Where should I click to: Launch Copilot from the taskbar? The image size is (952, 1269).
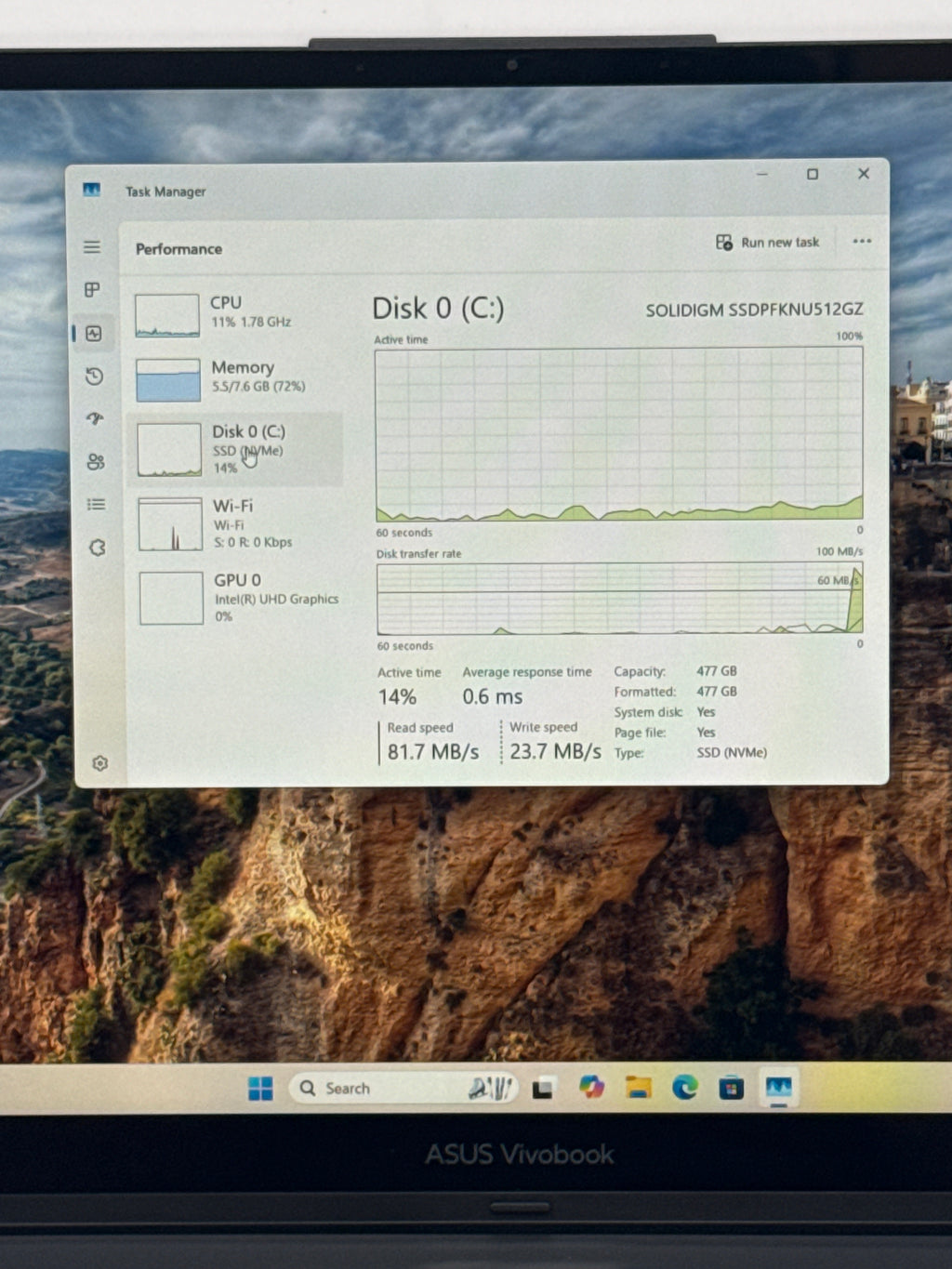[591, 1087]
